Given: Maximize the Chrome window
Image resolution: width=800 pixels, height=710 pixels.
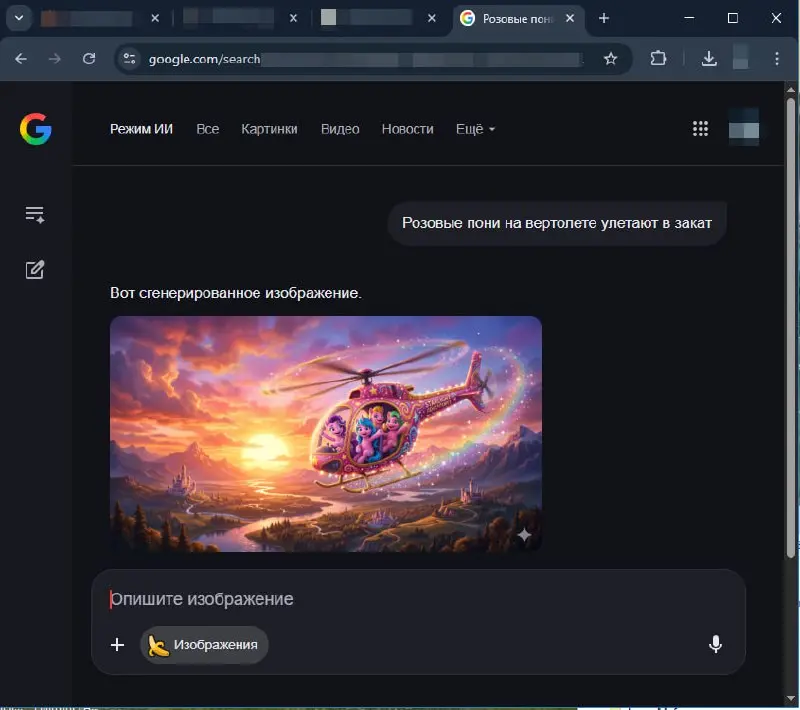Looking at the screenshot, I should [733, 18].
